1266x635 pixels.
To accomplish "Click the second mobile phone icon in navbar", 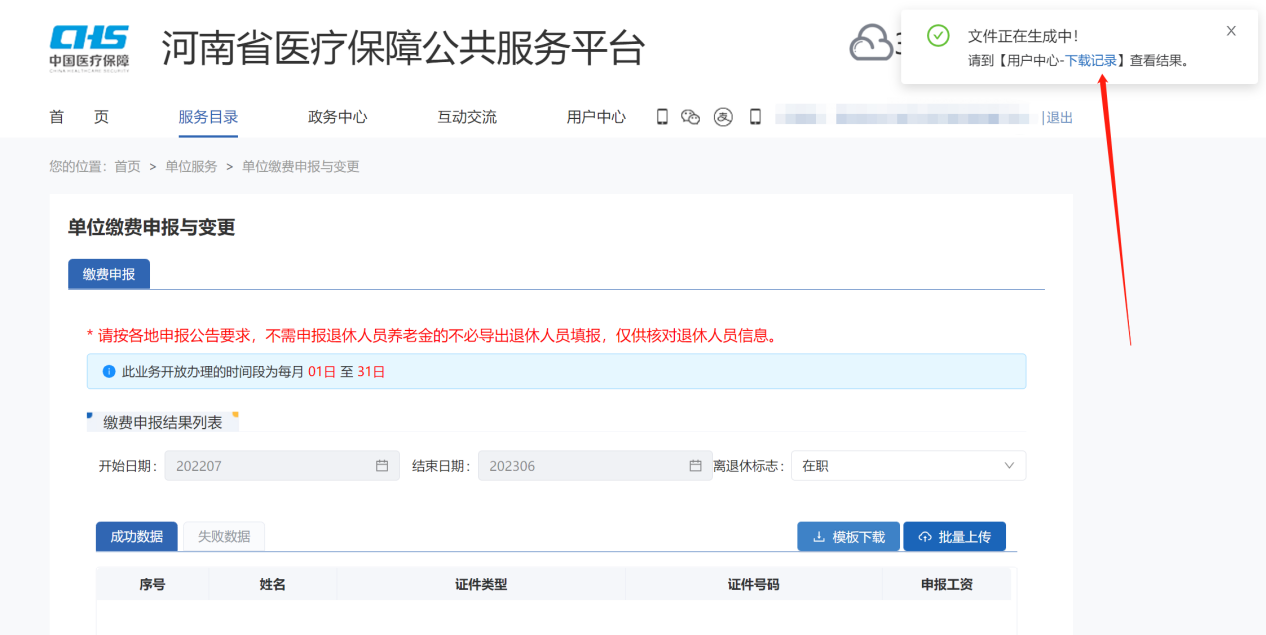I will [x=755, y=117].
